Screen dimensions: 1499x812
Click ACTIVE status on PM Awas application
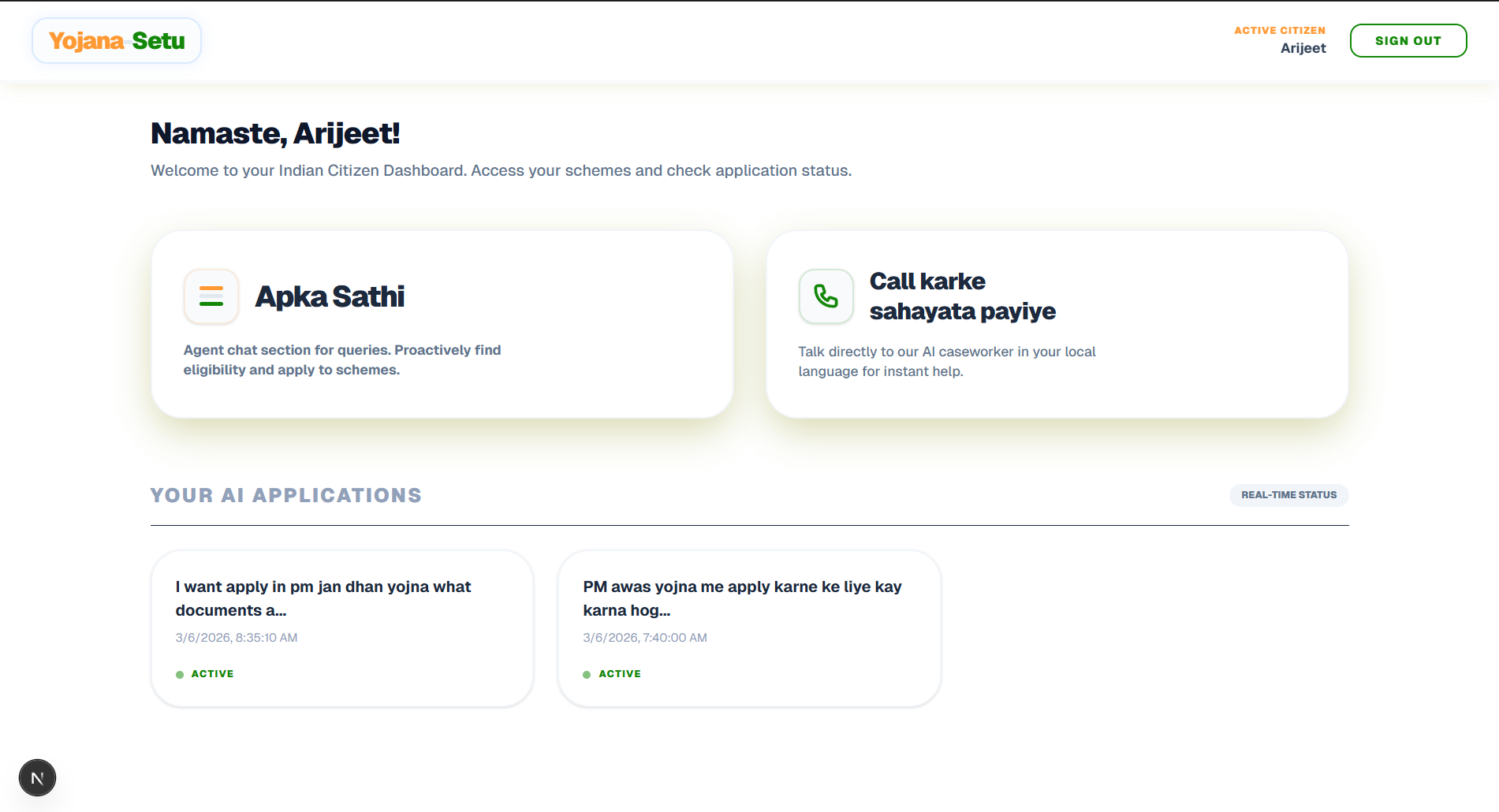(620, 674)
